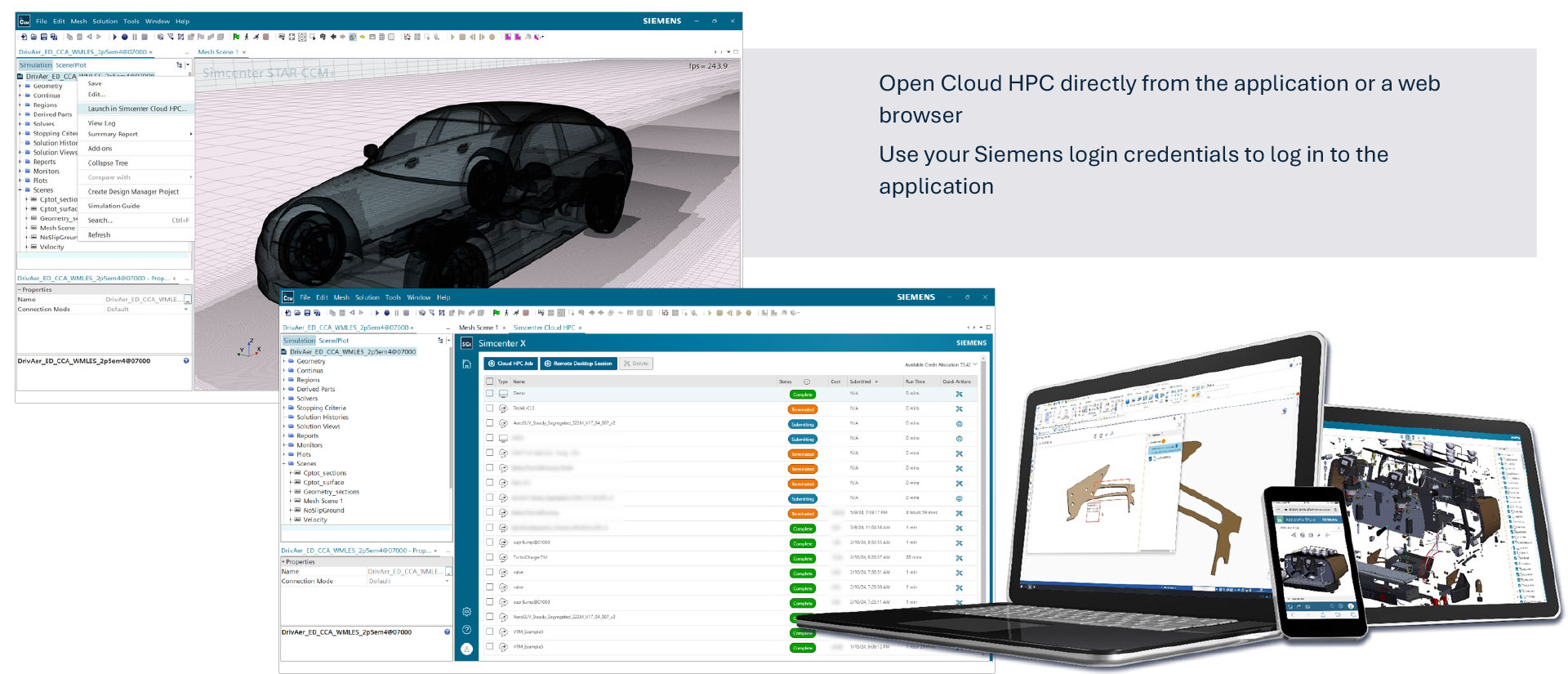Click the Cloud HPC Job button

[510, 364]
